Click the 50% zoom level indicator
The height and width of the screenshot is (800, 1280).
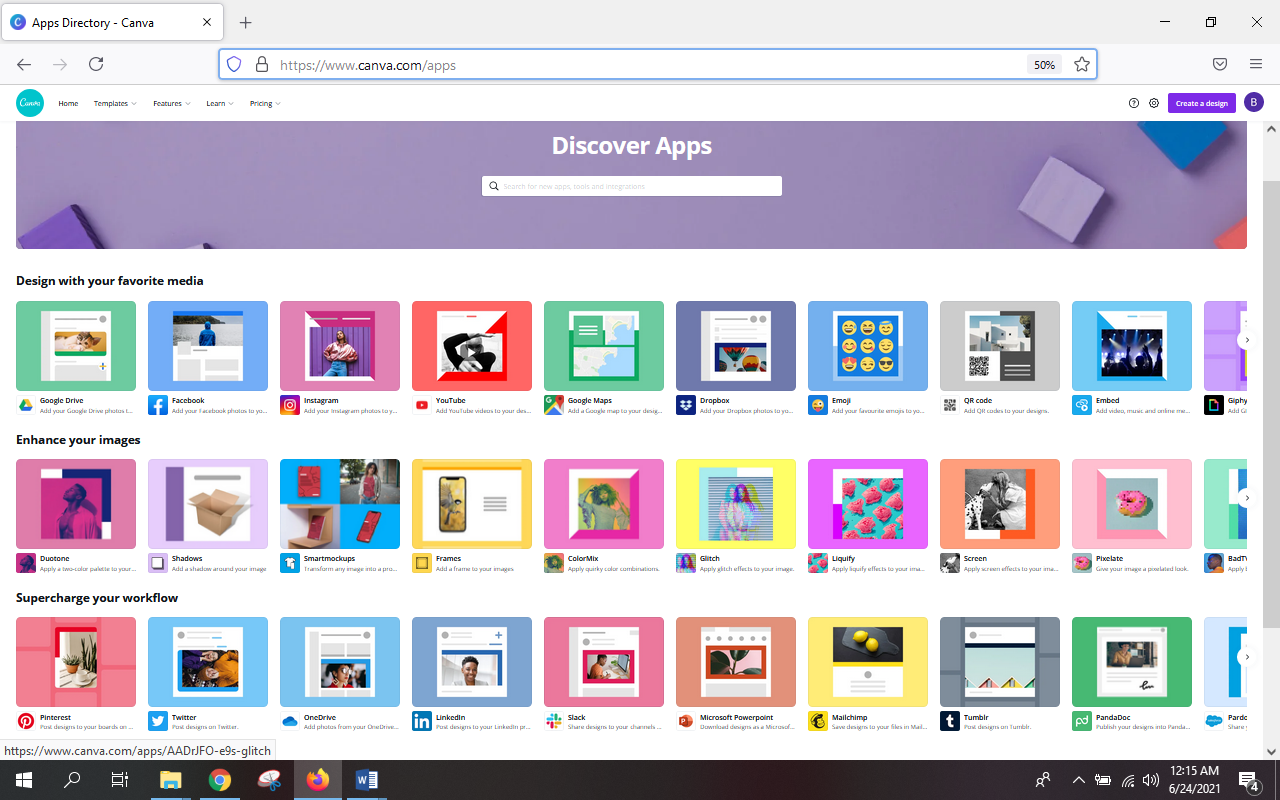(1044, 64)
